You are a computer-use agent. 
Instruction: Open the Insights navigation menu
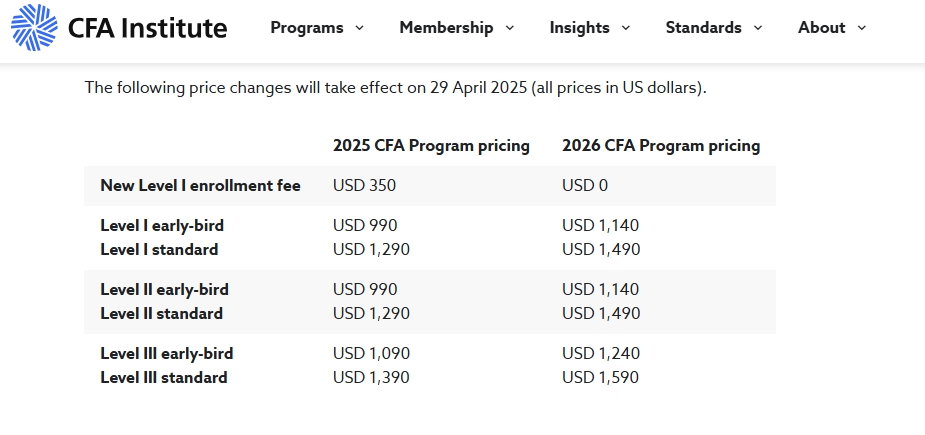coord(579,28)
